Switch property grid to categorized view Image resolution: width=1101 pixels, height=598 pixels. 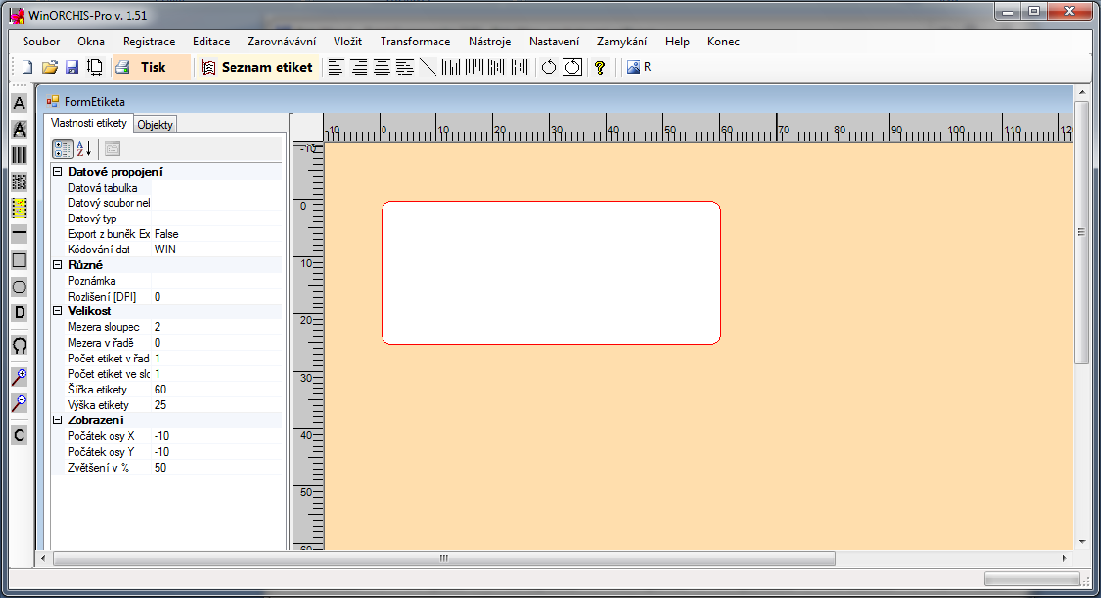pyautogui.click(x=62, y=149)
